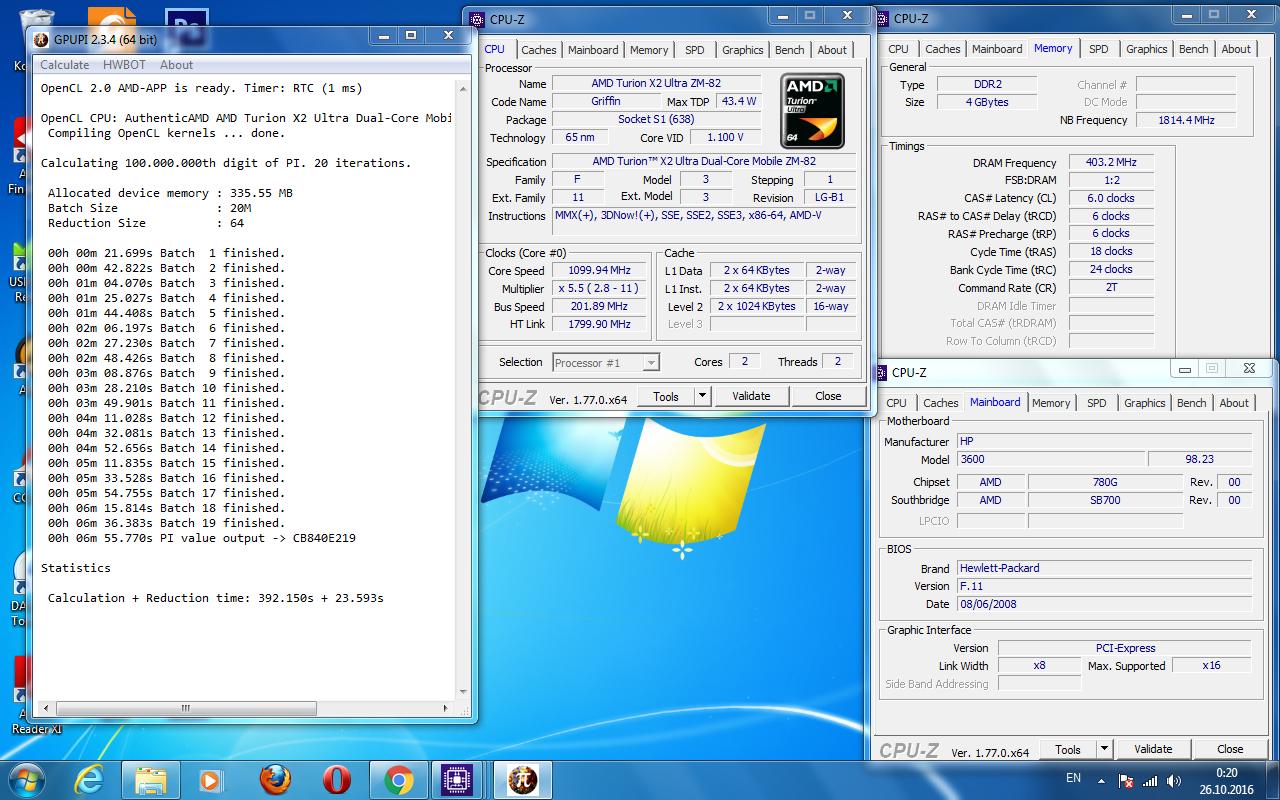
Task: Click Validate in CPU-Z Mainboard window
Action: coord(1153,749)
